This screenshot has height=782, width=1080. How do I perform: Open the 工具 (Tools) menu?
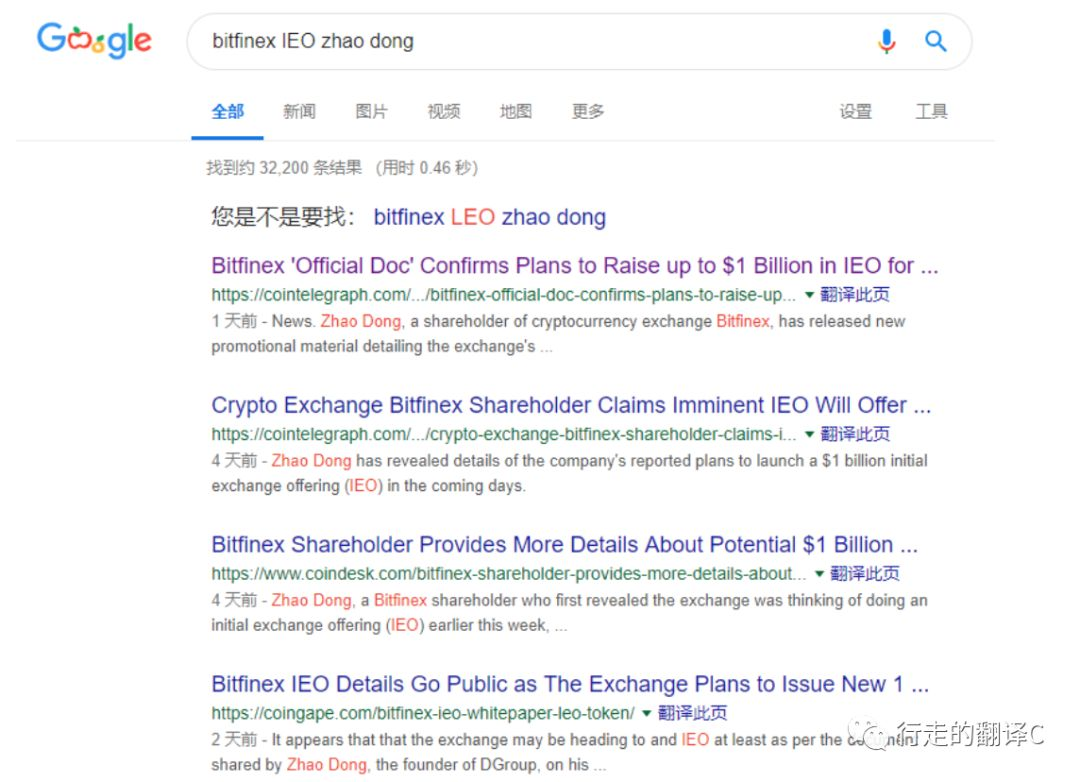click(931, 112)
